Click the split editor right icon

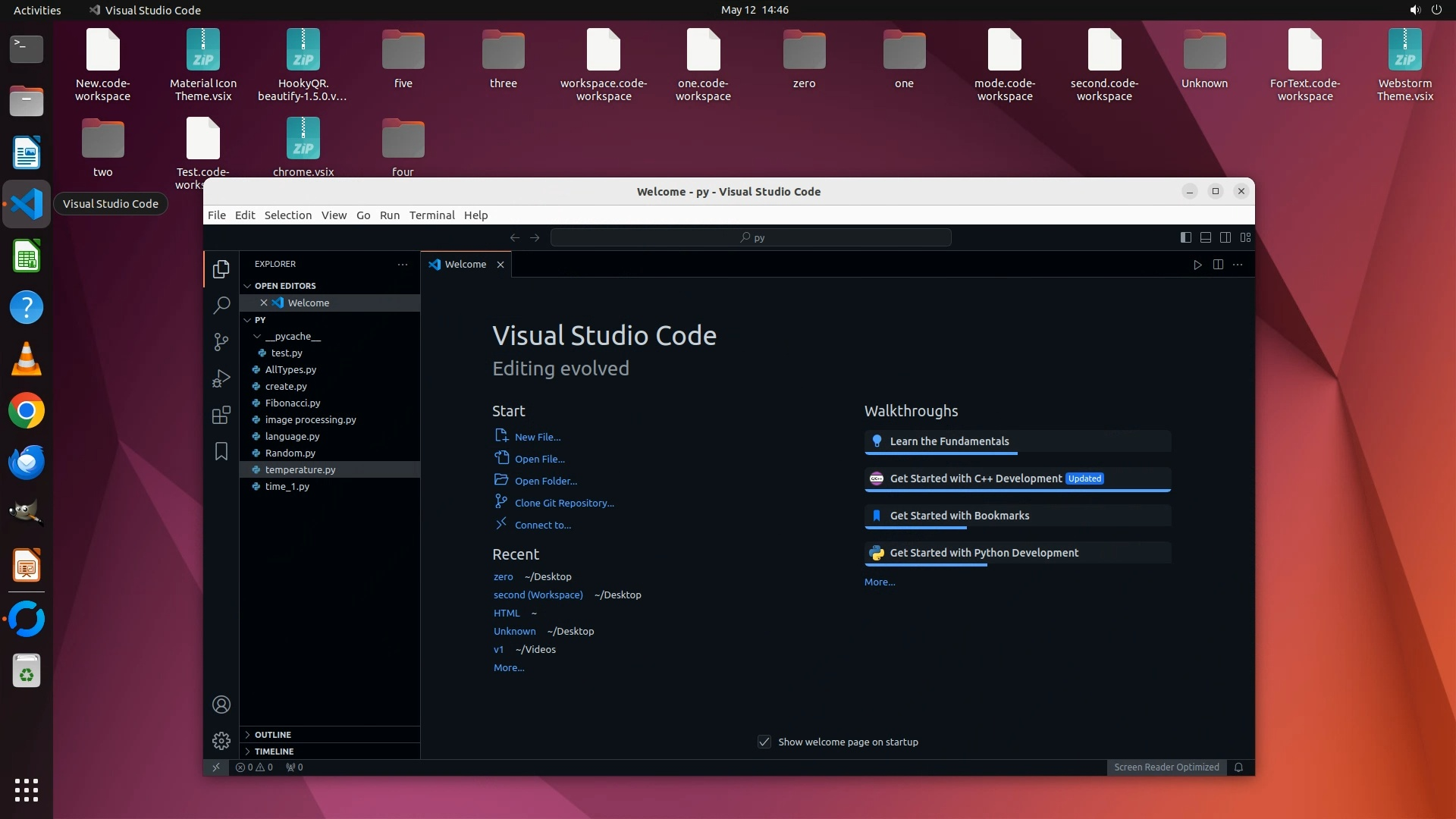(x=1218, y=265)
